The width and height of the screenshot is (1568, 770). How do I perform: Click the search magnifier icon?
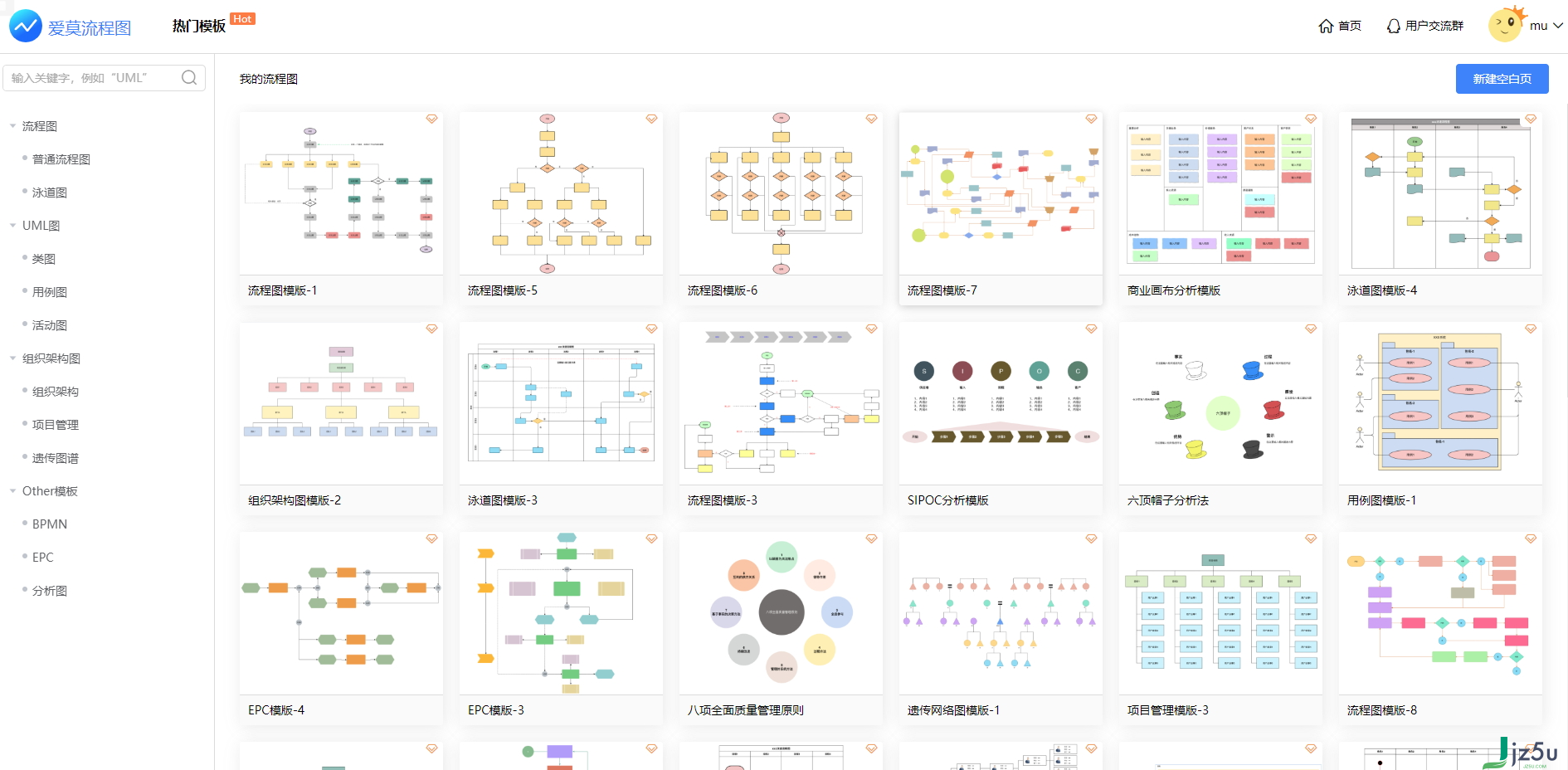tap(189, 77)
